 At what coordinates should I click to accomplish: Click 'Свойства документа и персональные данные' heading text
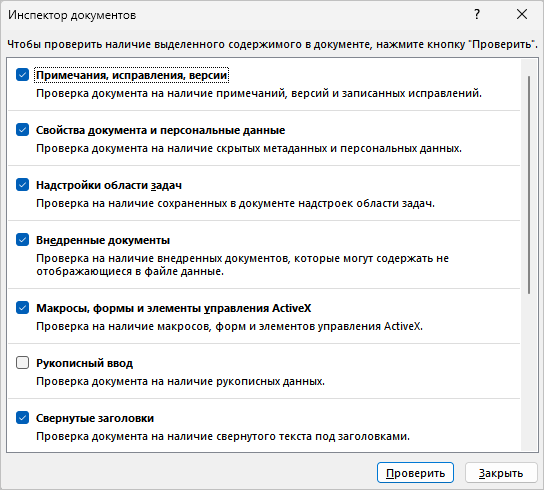click(x=161, y=130)
